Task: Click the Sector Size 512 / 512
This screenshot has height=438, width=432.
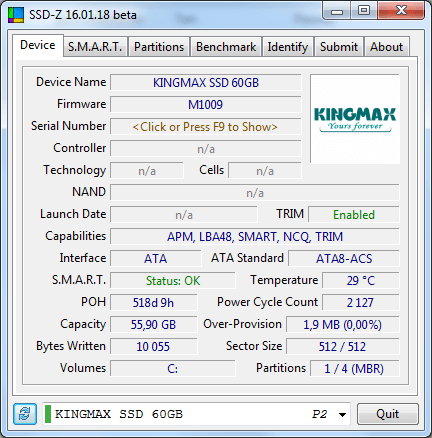Action: click(x=343, y=347)
